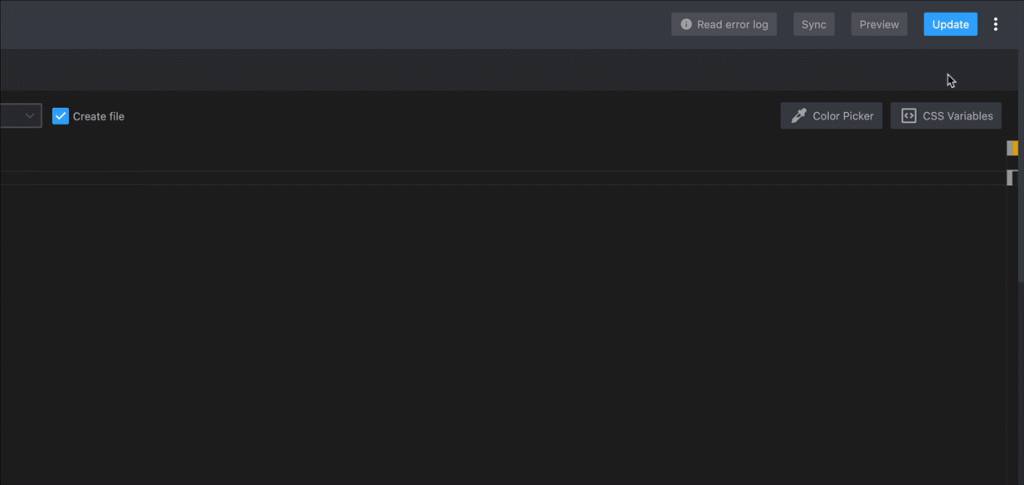This screenshot has height=485, width=1024.
Task: Open the partially visible select box beside Create file
Action: [x=21, y=116]
